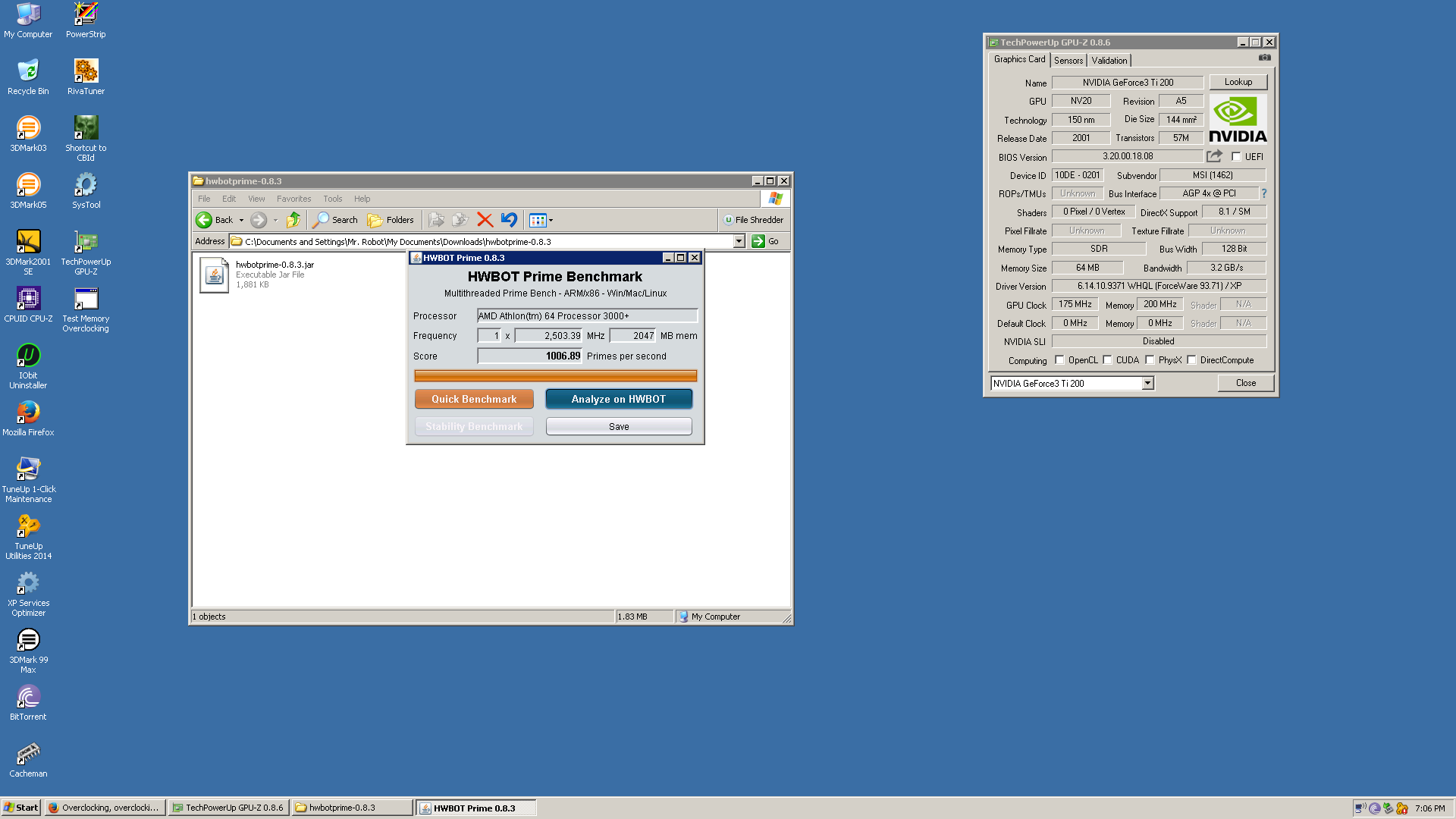Open IObit Uninstaller desktop icon
This screenshot has height=819, width=1456.
coord(28,366)
